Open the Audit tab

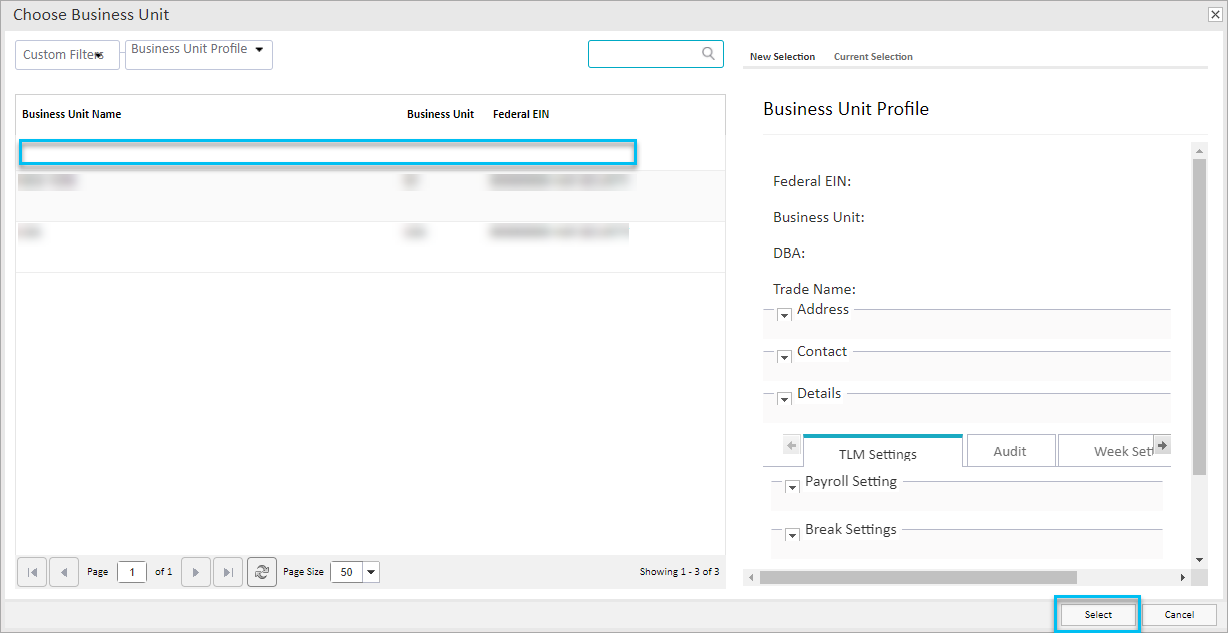(1010, 451)
